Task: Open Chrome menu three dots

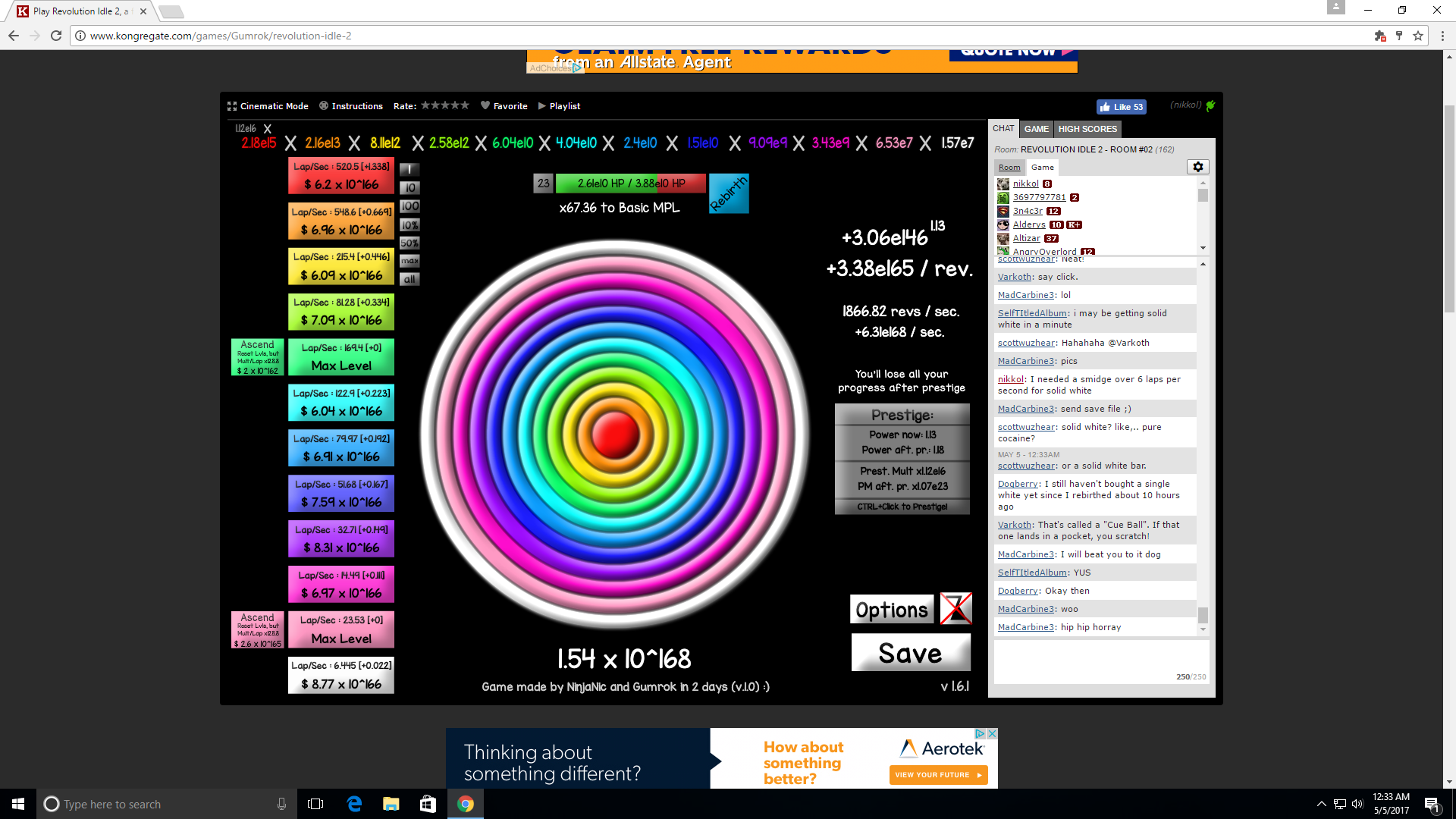Action: tap(1442, 36)
